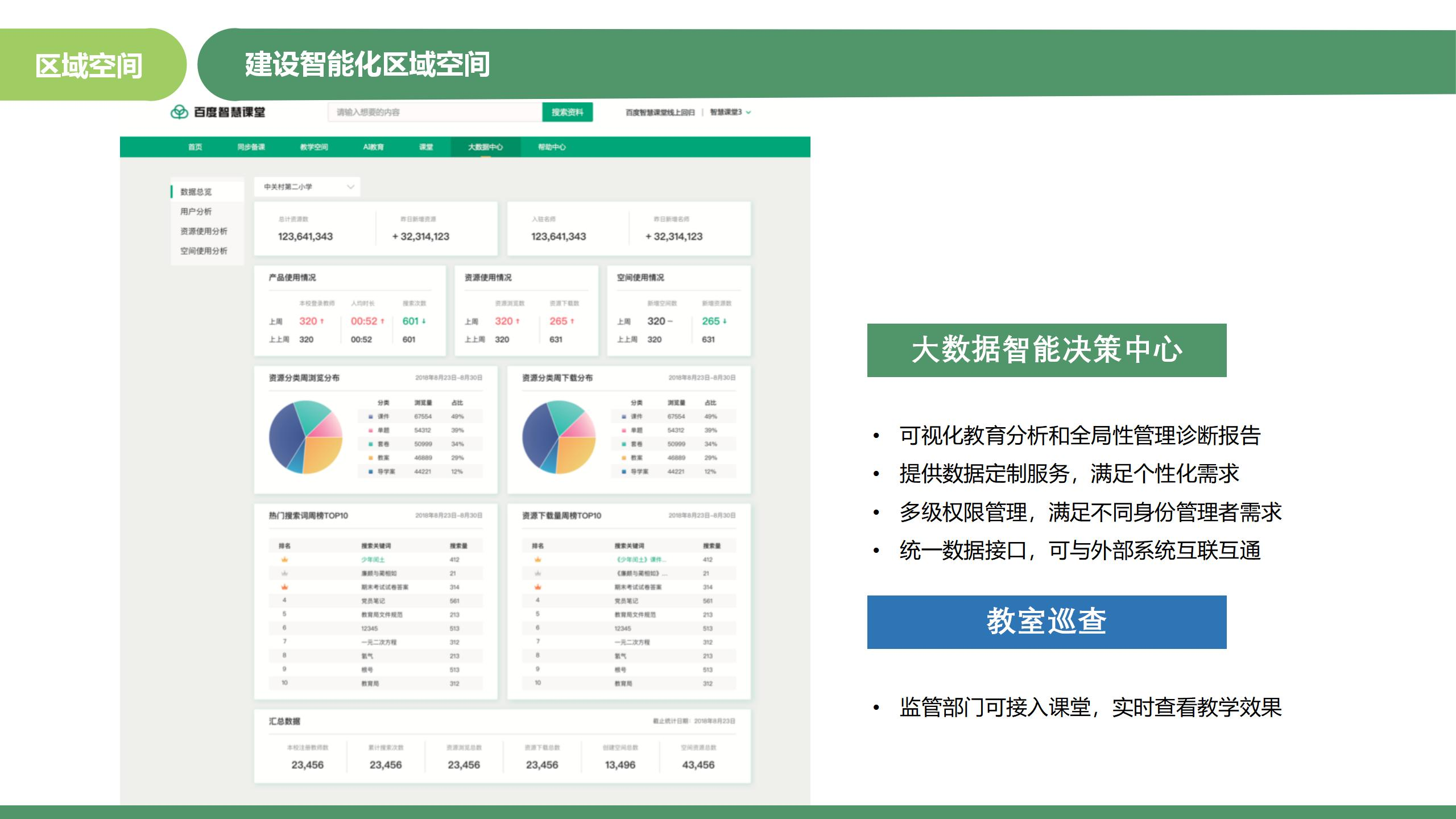Open the 帮助中心 tab
This screenshot has width=1456, height=819.
(552, 147)
